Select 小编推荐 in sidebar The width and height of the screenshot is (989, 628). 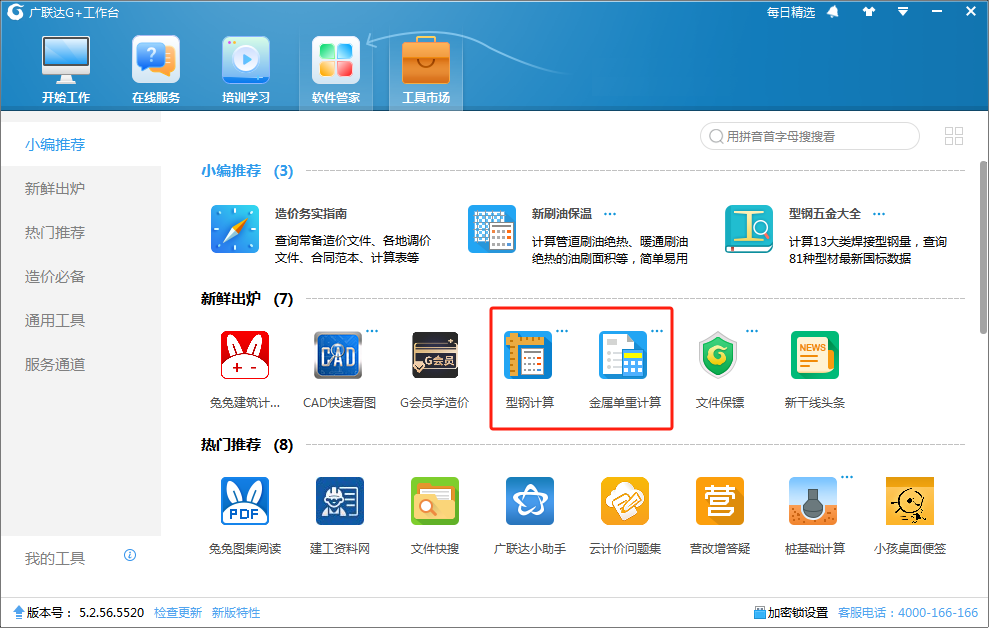coord(81,144)
